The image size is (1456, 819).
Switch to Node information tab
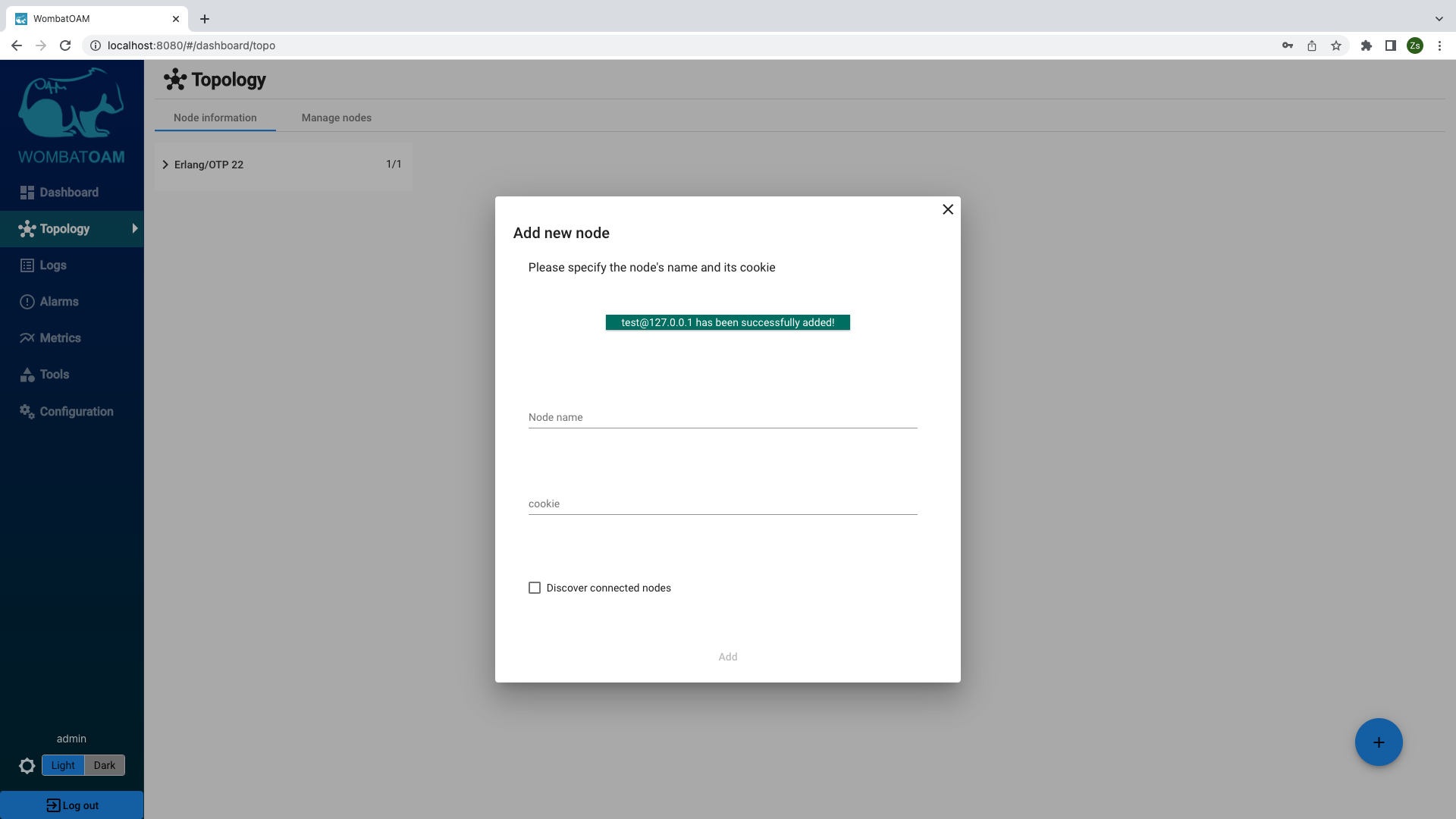pyautogui.click(x=215, y=118)
